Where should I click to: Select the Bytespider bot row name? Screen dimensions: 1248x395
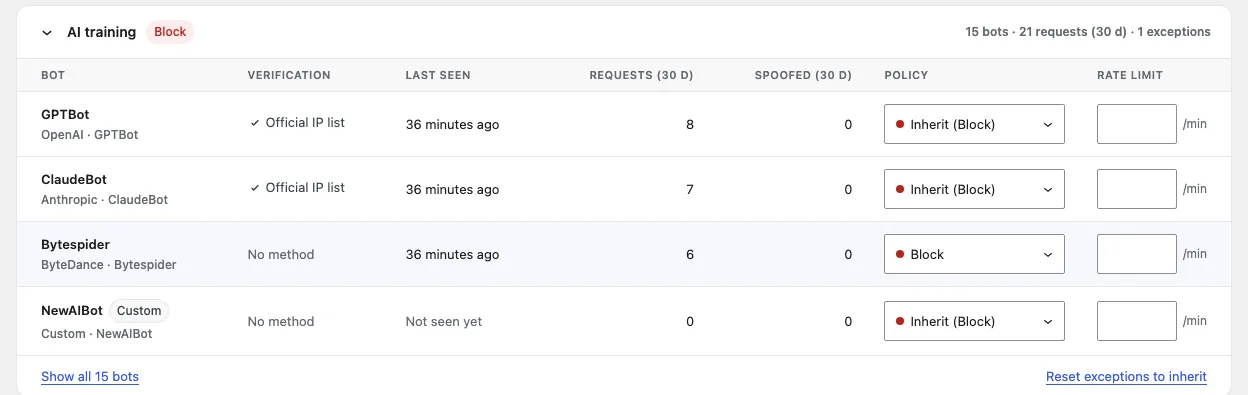(x=75, y=244)
